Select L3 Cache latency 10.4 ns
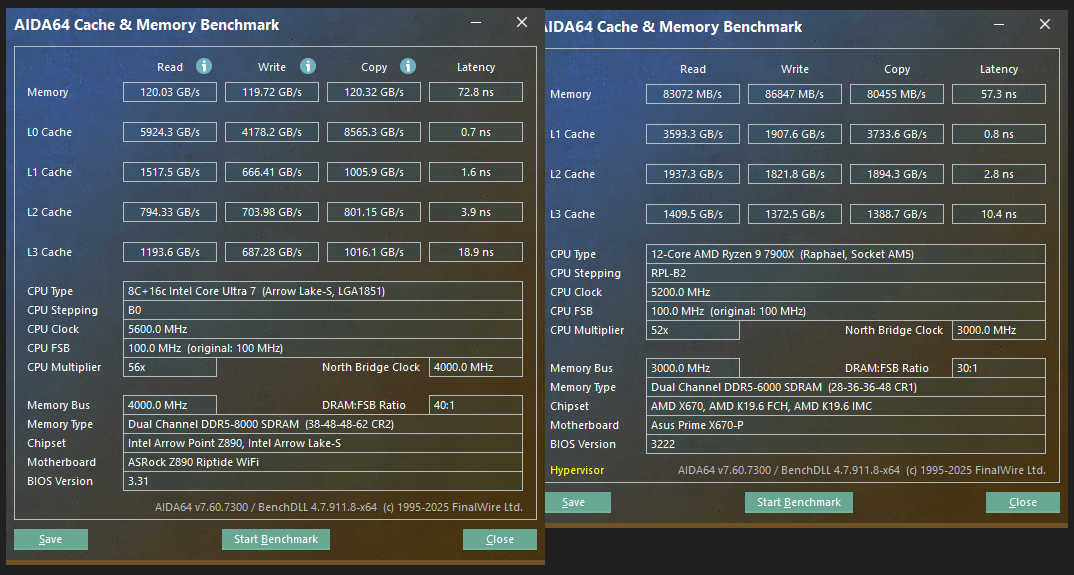1074x575 pixels. click(x=999, y=214)
